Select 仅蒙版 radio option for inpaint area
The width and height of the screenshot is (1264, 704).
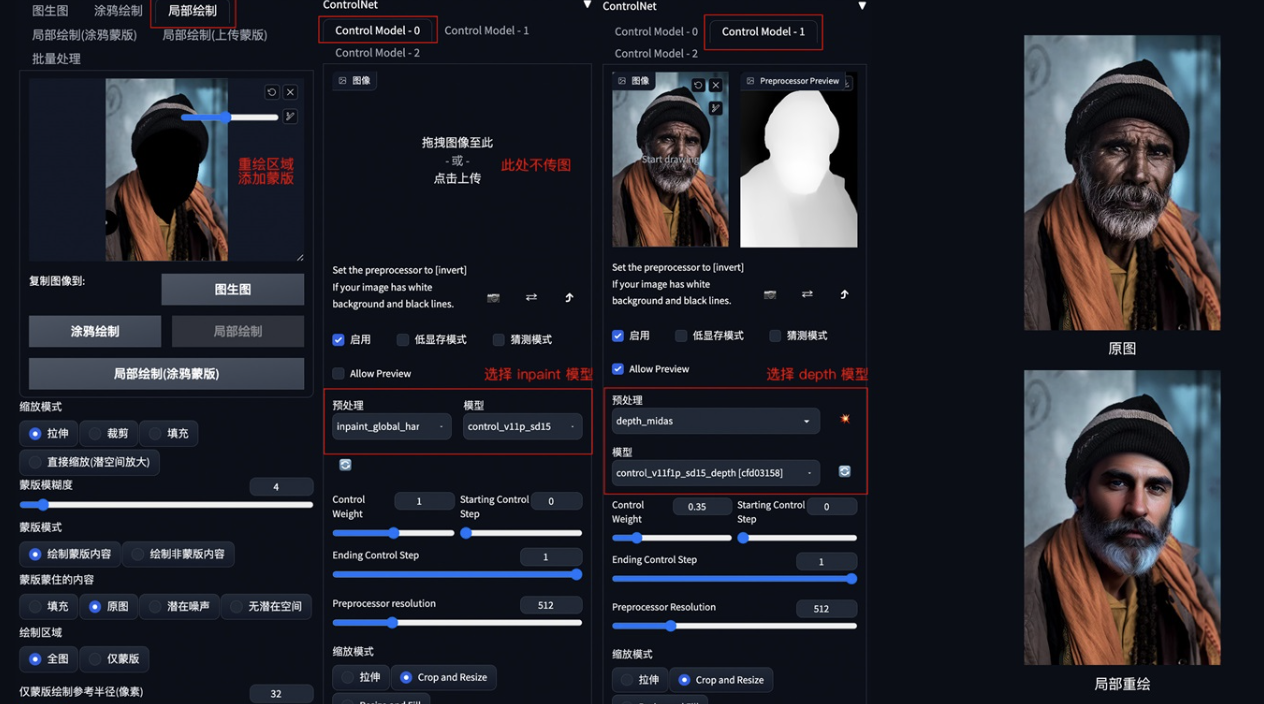click(96, 659)
